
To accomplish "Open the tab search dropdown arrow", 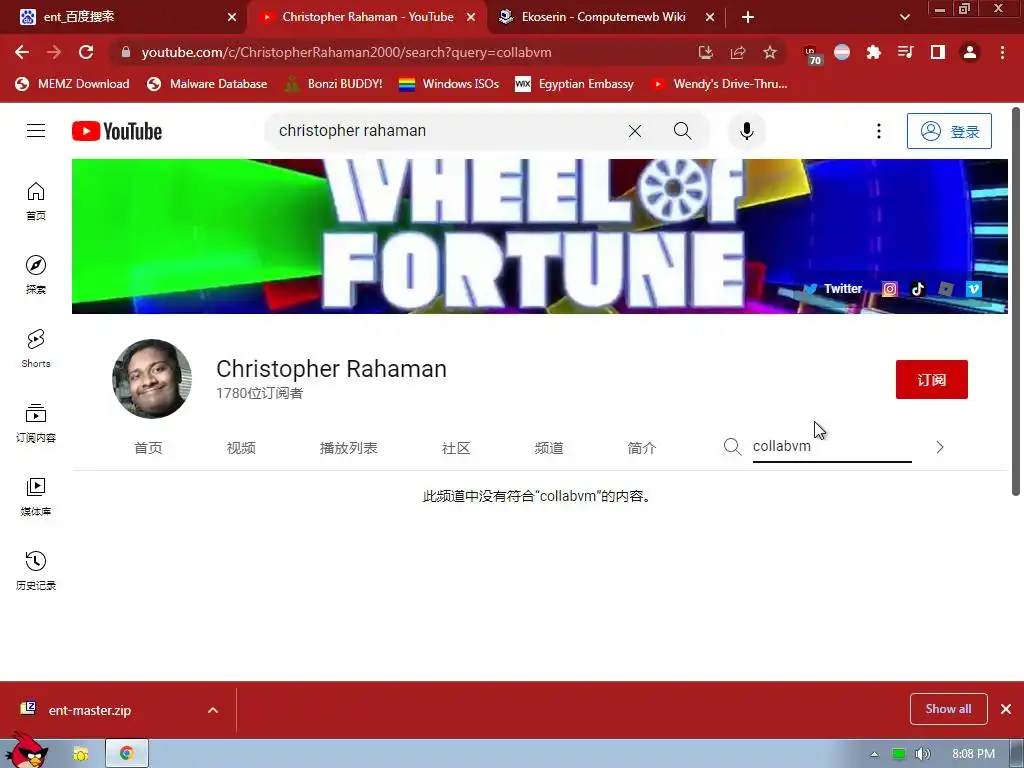I will click(905, 17).
